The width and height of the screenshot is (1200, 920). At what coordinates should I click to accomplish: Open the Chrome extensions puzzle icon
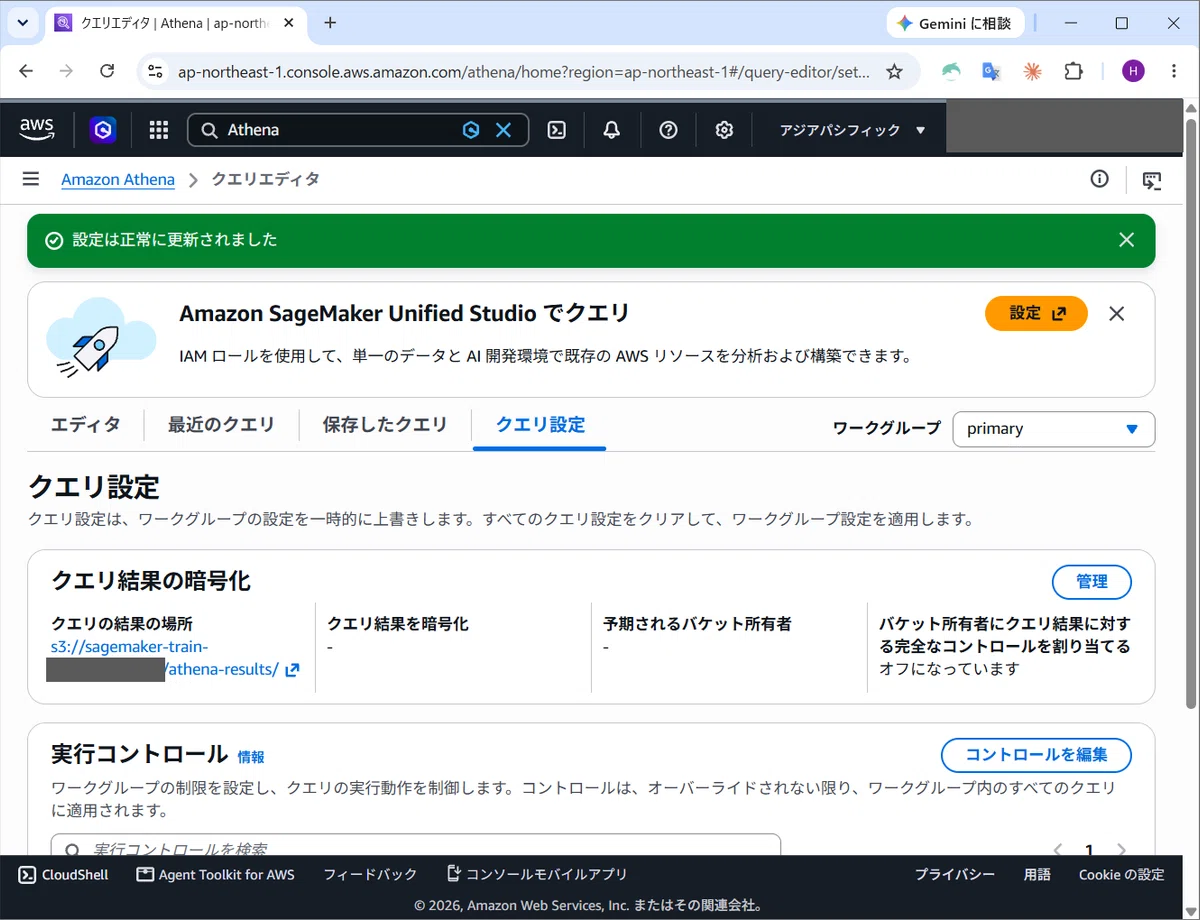pyautogui.click(x=1074, y=71)
